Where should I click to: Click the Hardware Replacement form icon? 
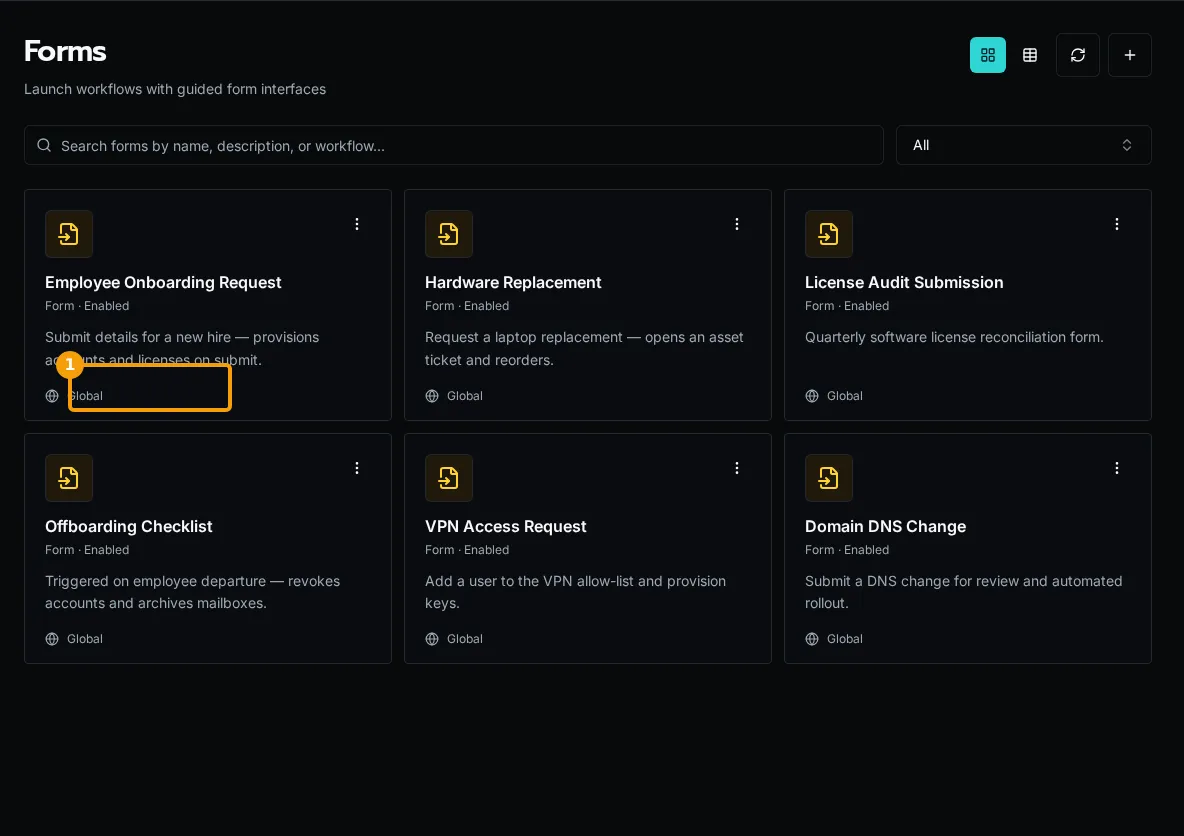coord(449,234)
